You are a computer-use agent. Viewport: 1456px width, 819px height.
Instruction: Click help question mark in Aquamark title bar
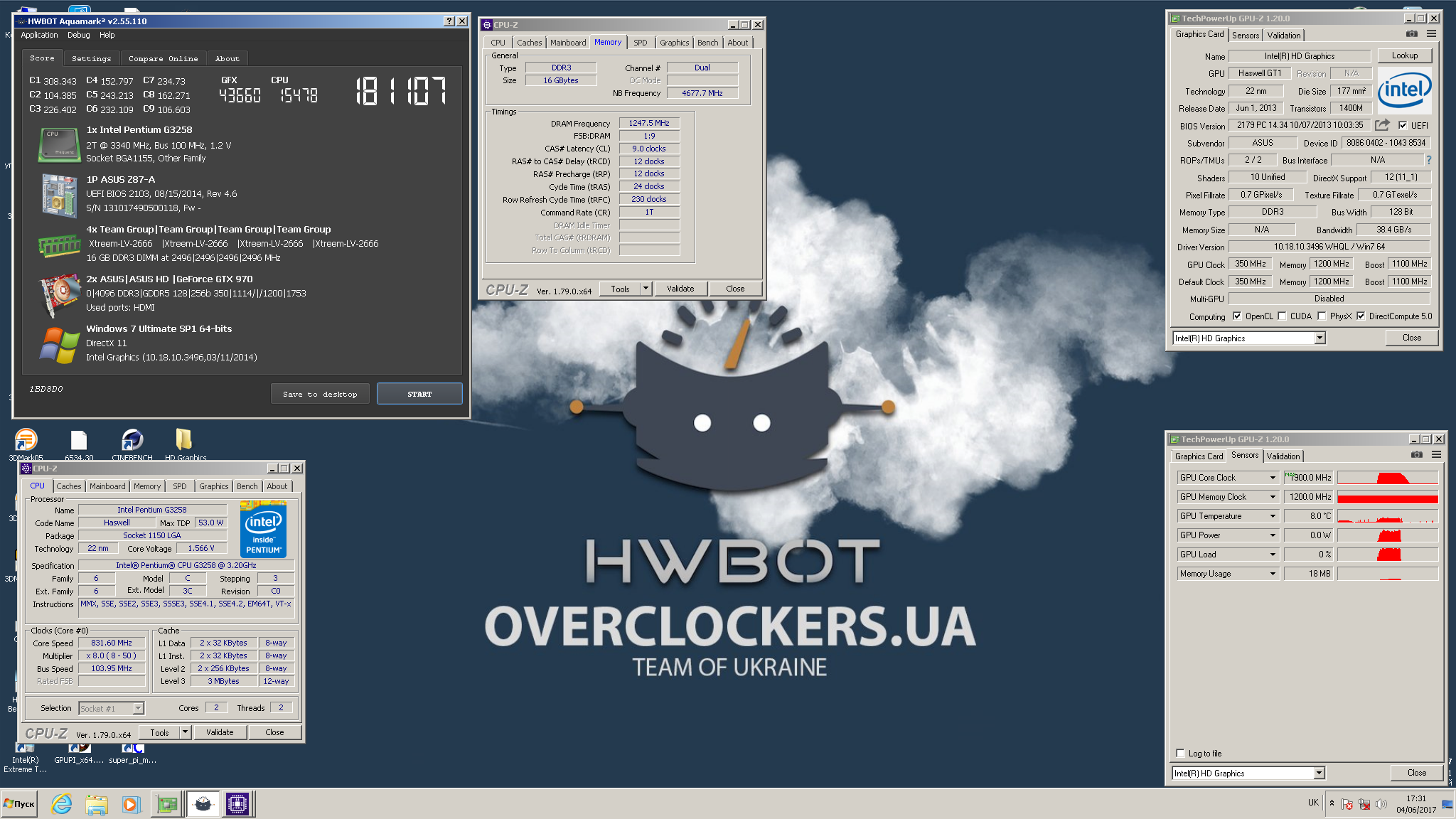pos(449,21)
